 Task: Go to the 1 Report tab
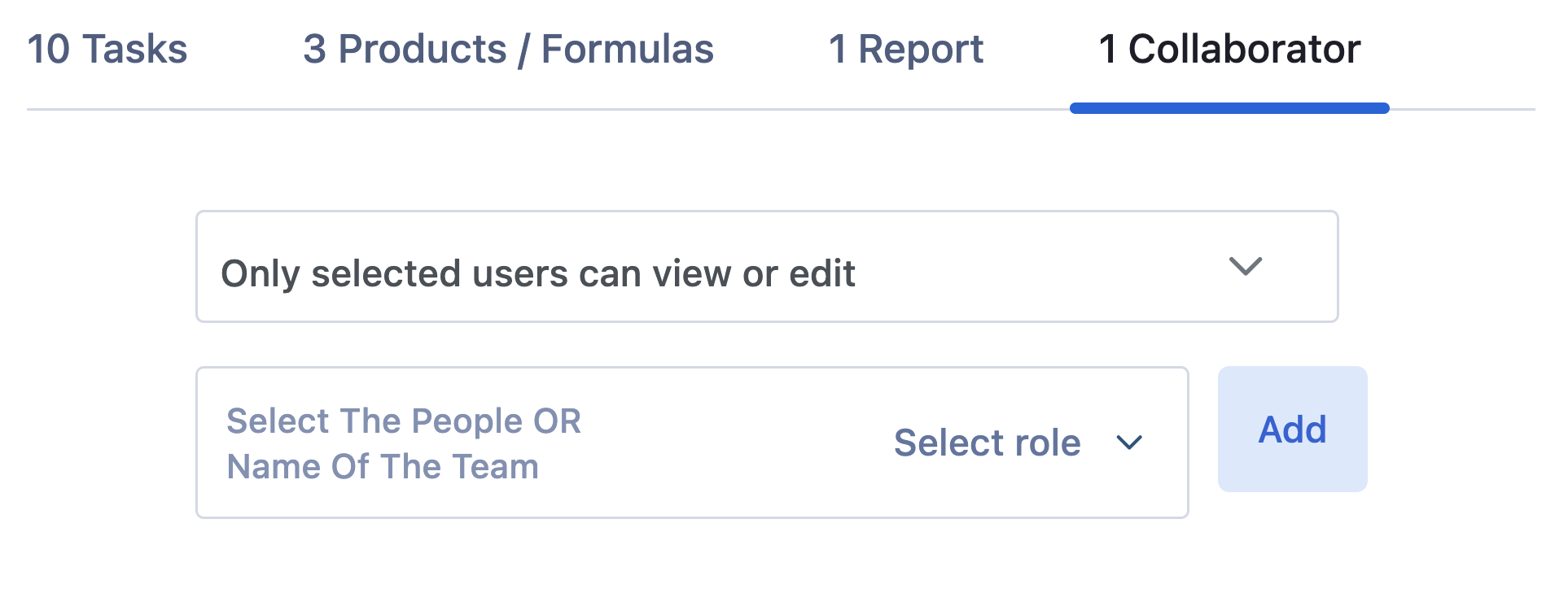[905, 50]
